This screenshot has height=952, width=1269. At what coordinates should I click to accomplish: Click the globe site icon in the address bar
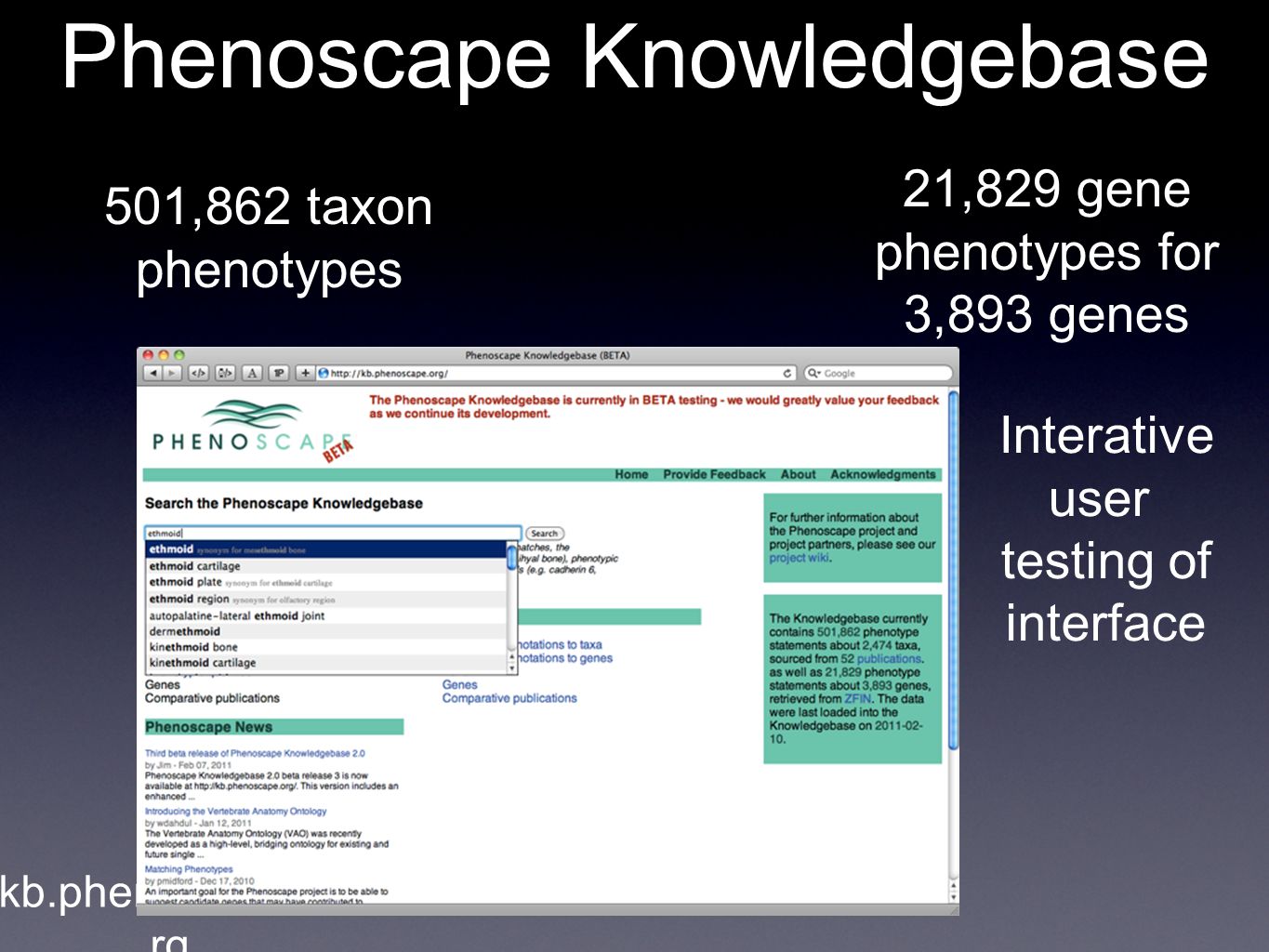[x=324, y=373]
